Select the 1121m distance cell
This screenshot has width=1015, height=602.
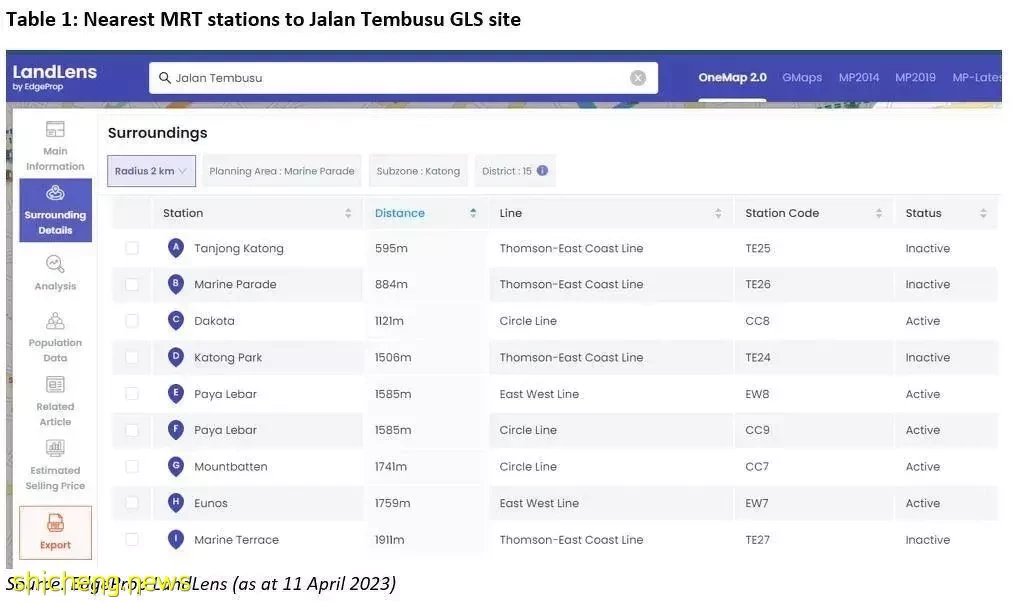389,320
